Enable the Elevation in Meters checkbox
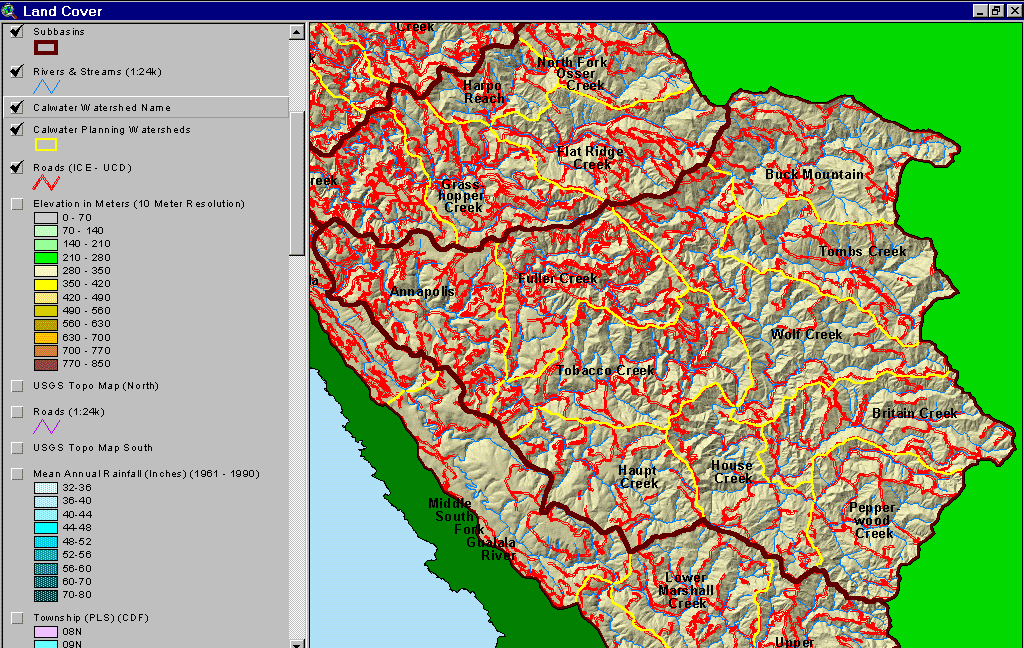Screen dimensions: 1024x648 [18, 204]
